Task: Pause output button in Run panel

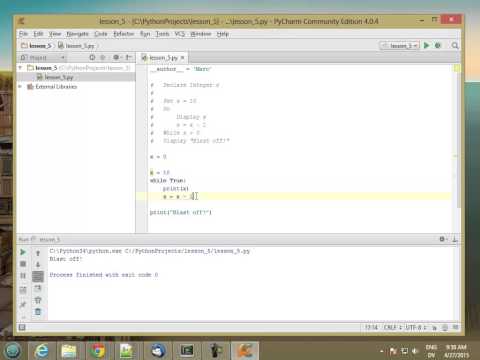Action: point(23,276)
